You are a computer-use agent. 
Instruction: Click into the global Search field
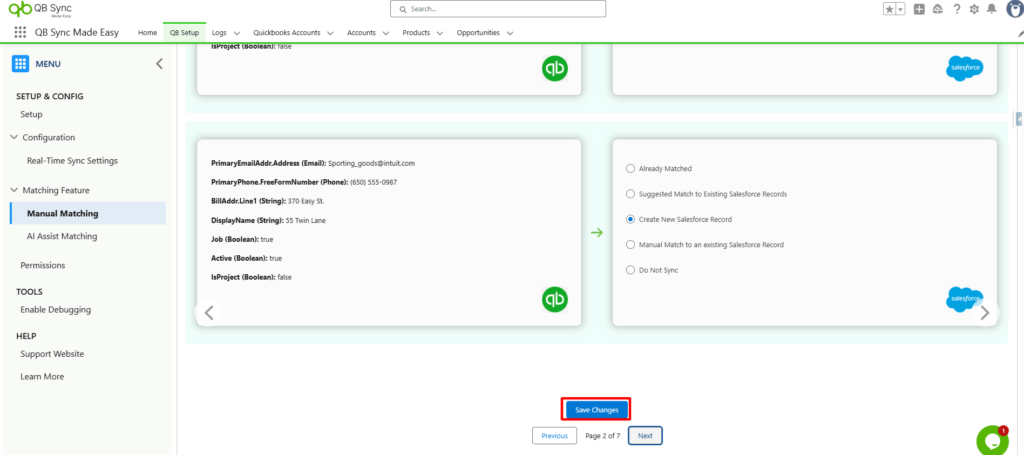coord(498,9)
